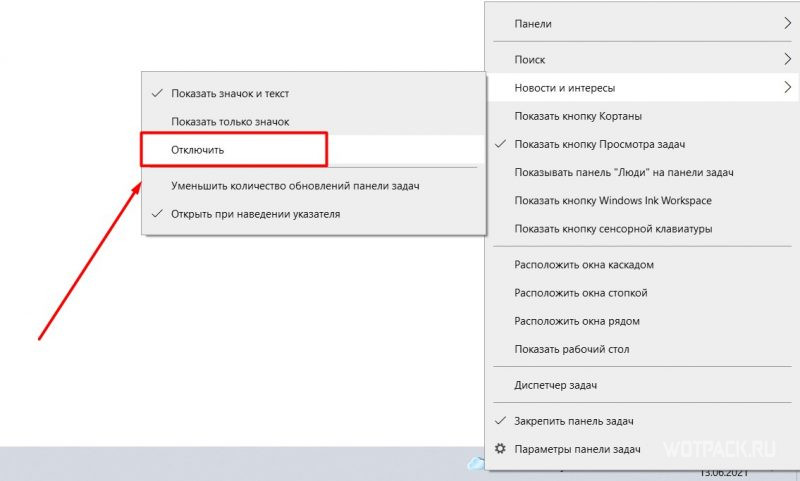This screenshot has height=481, width=800.
Task: Expand arrow next to Новости и интересы
Action: [787, 87]
